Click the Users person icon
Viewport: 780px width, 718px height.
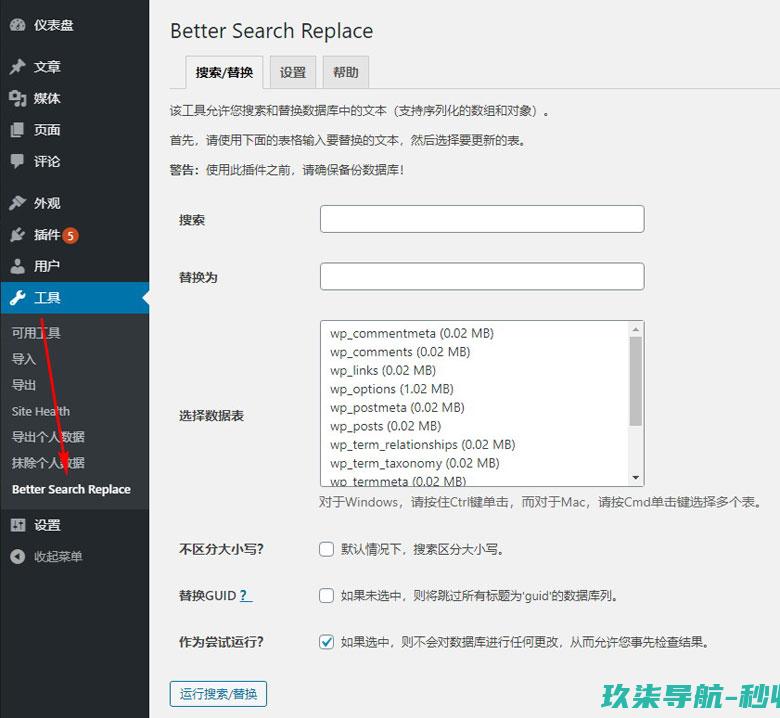pos(17,266)
